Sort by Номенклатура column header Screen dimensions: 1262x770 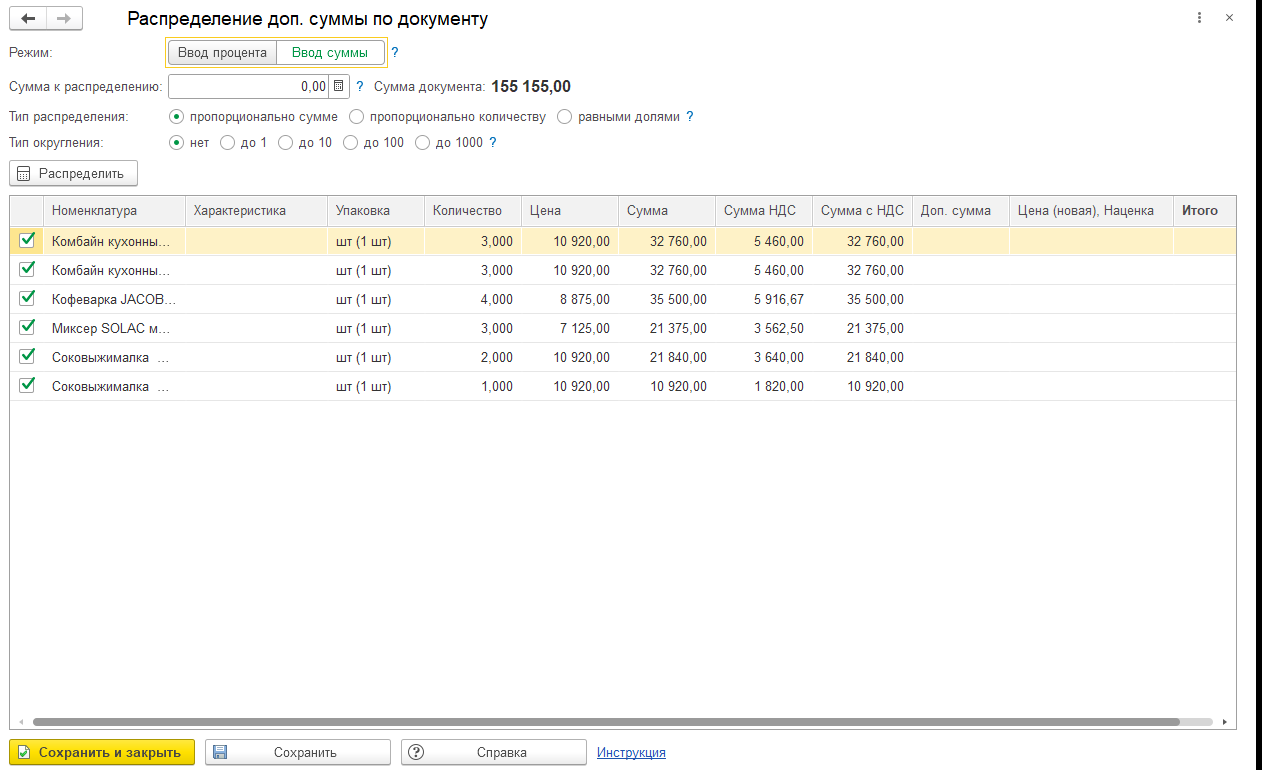114,211
